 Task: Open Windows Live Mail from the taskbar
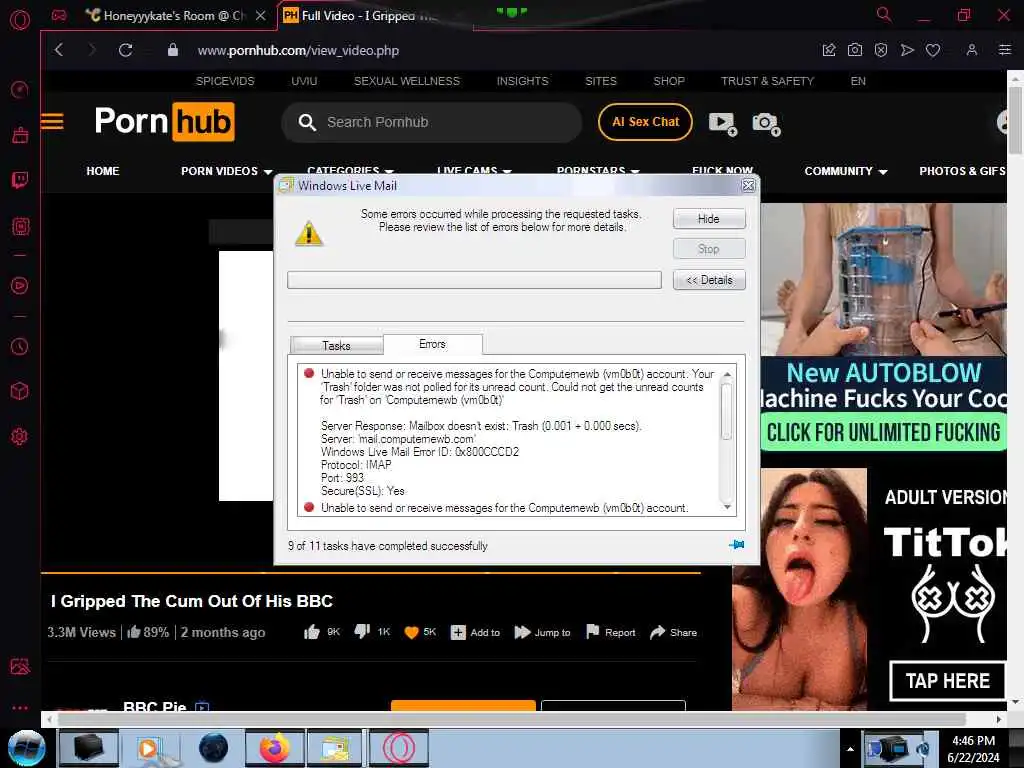coord(336,748)
